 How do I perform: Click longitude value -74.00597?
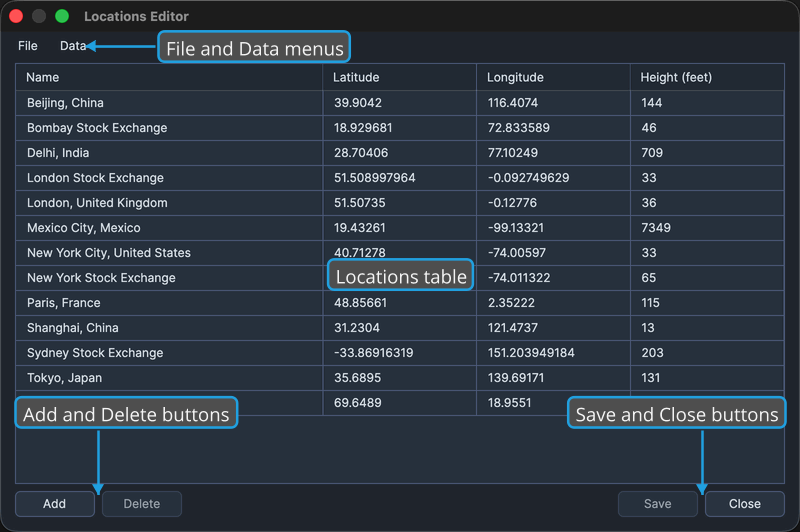click(517, 253)
